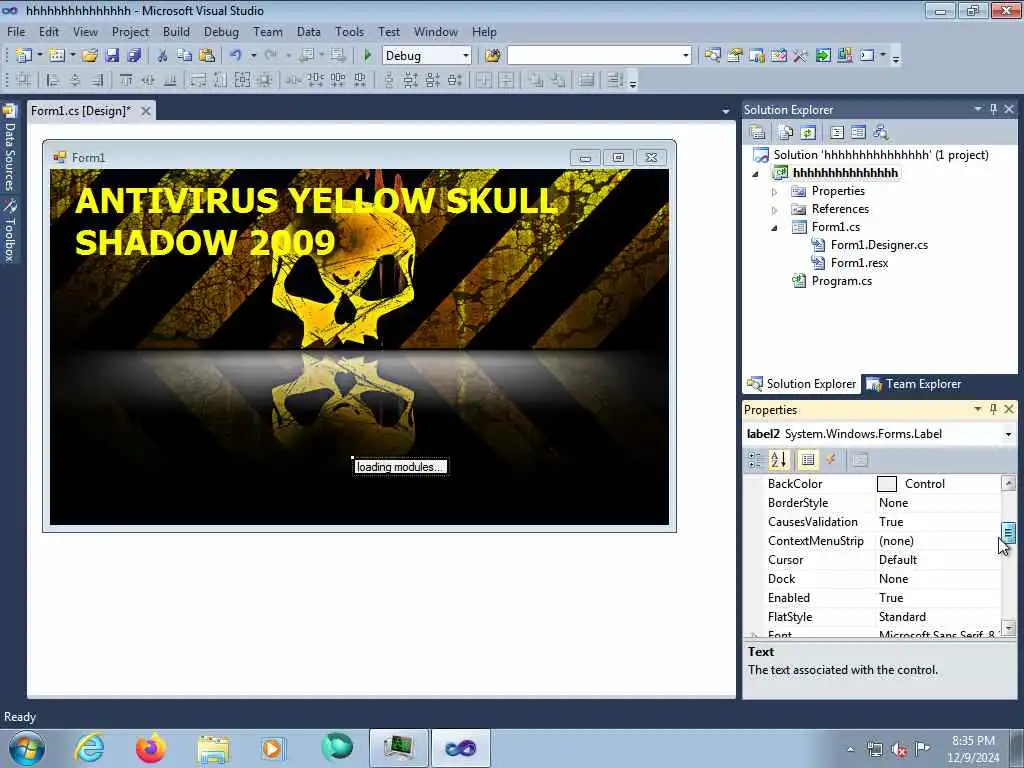Image resolution: width=1024 pixels, height=768 pixels.
Task: Select Program.cs in Solution Explorer
Action: [x=841, y=281]
